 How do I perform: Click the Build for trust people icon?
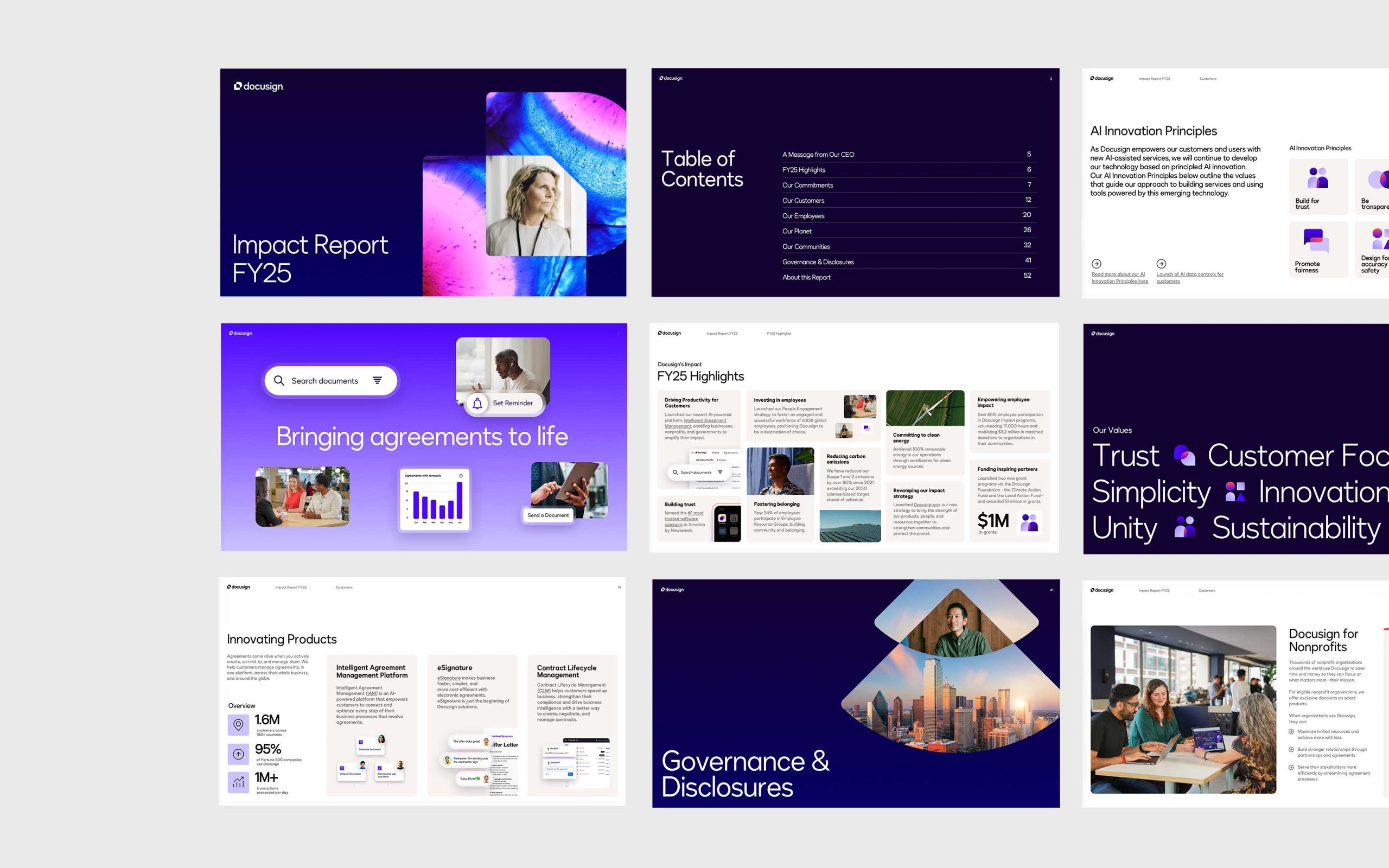(x=1318, y=177)
